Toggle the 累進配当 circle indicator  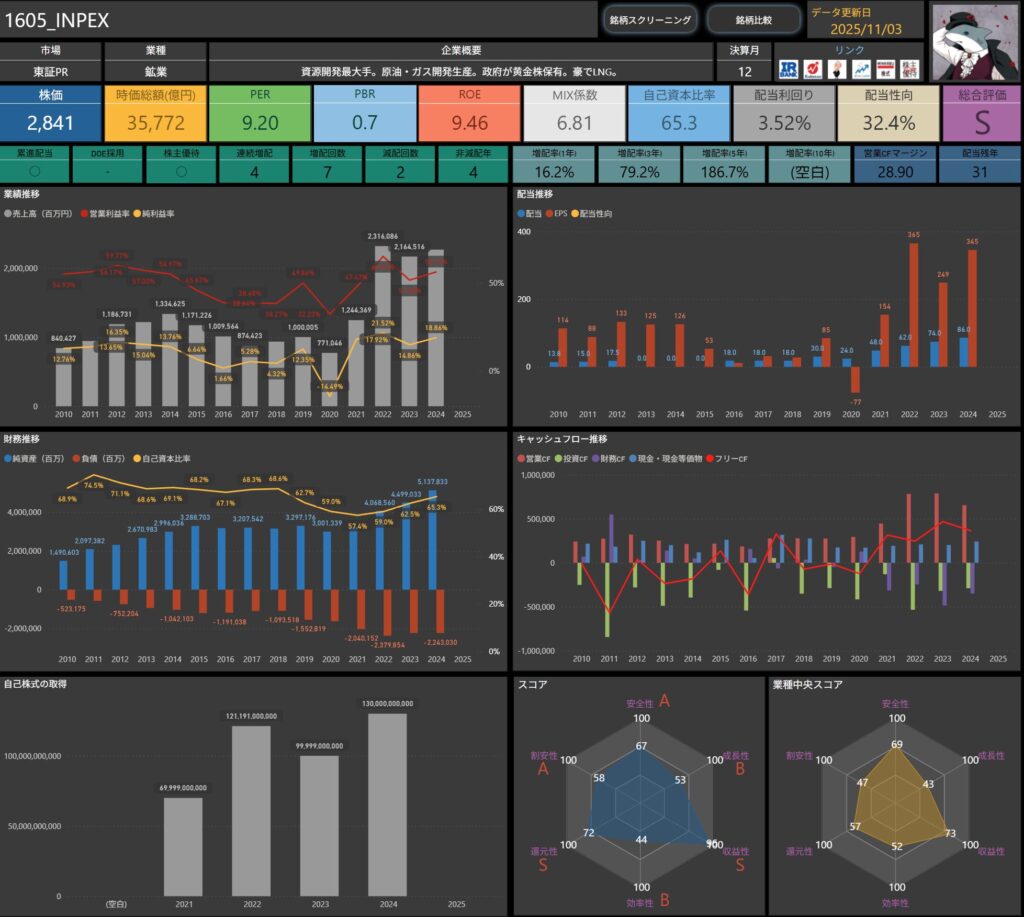pyautogui.click(x=35, y=171)
